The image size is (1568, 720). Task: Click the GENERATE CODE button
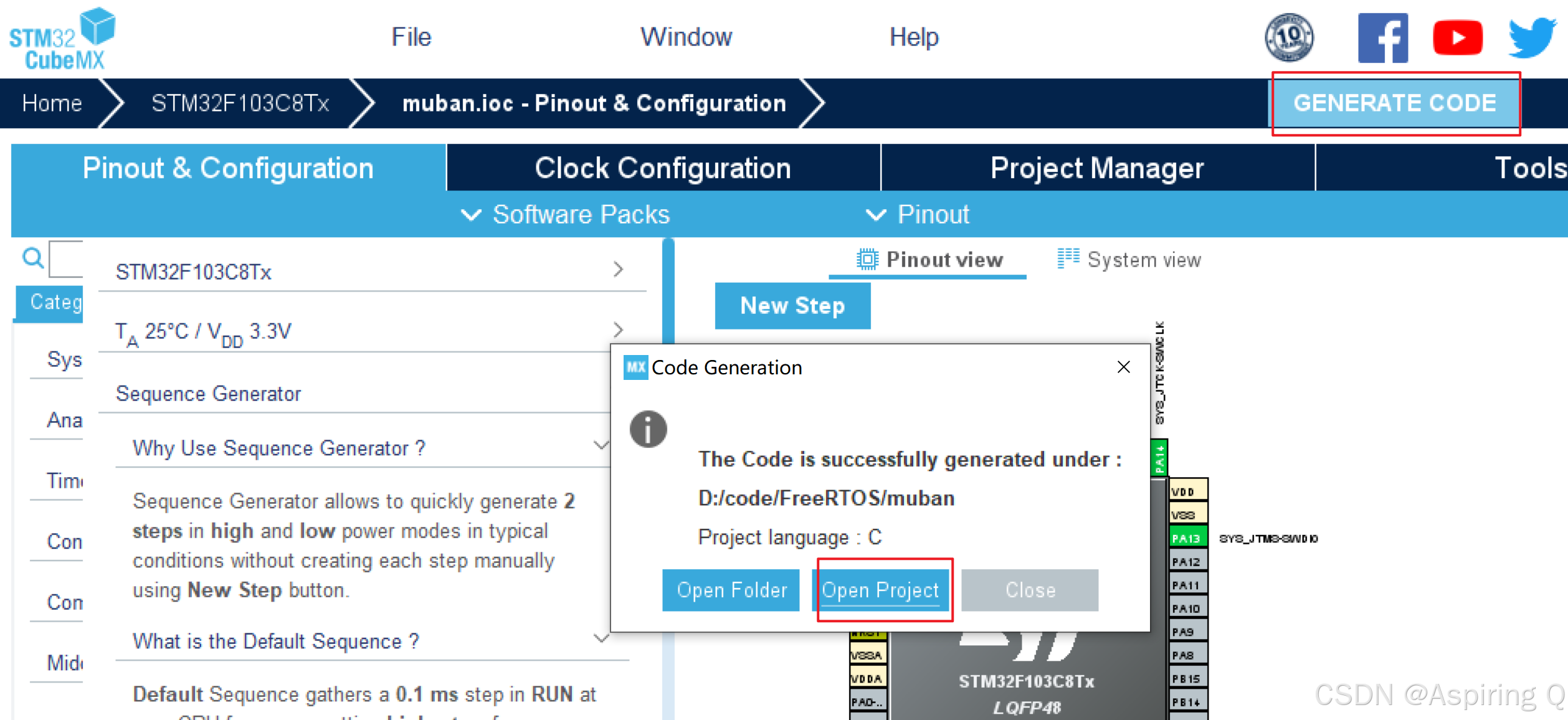tap(1395, 103)
